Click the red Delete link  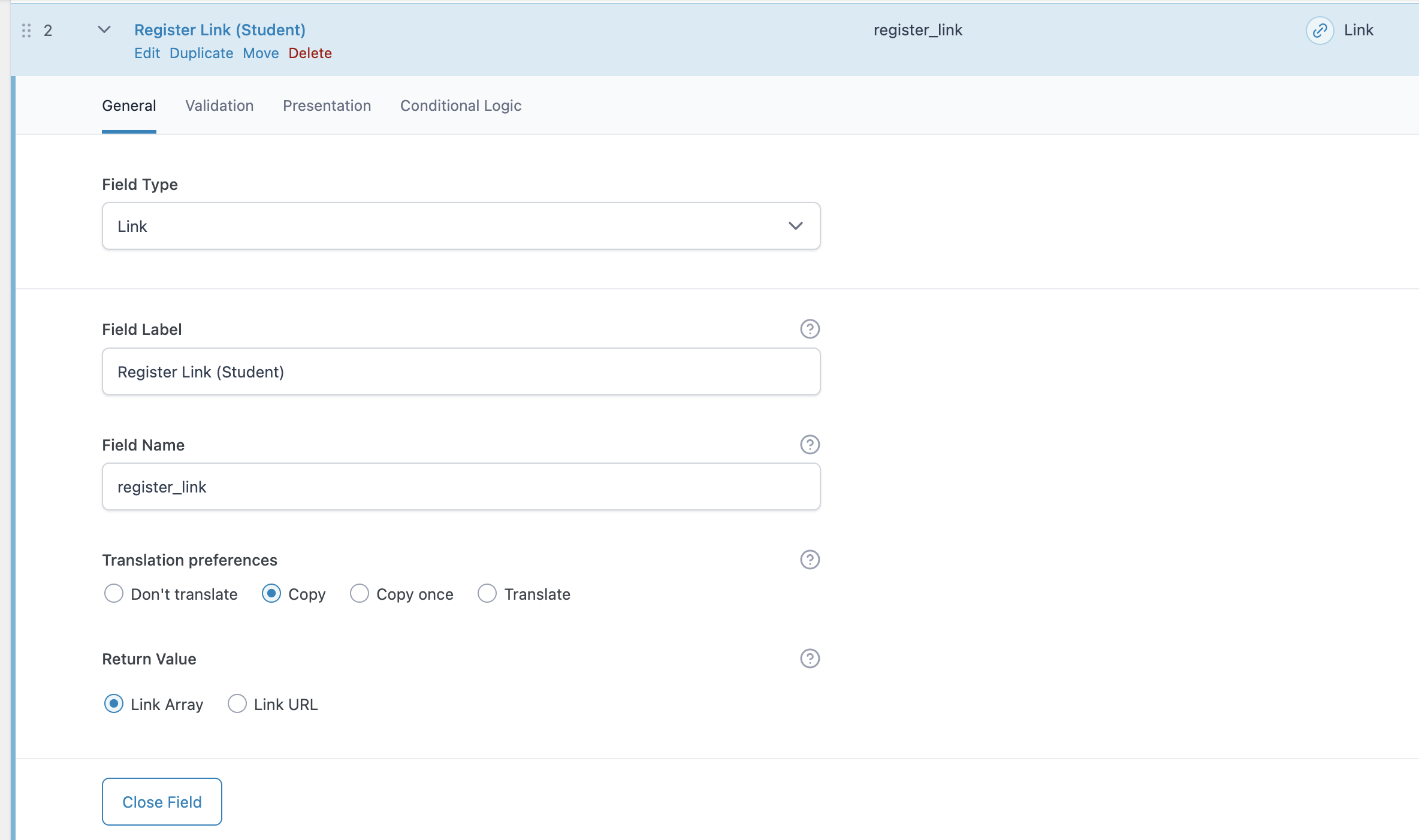coord(310,53)
